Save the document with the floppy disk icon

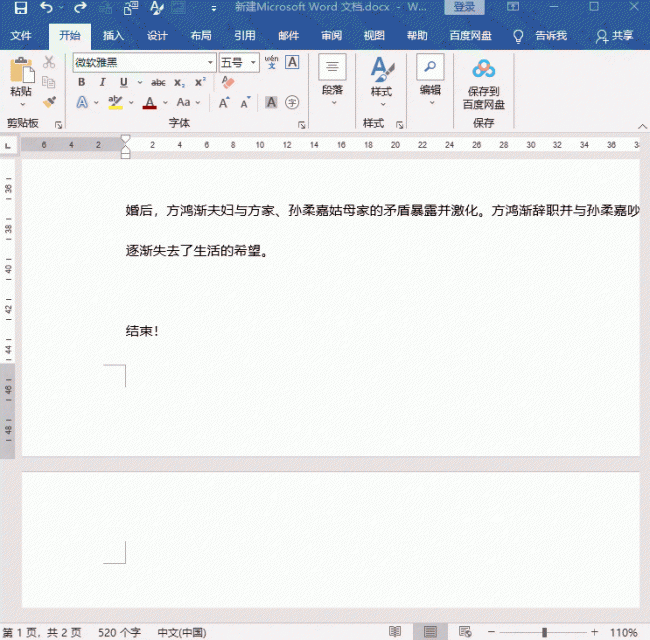(x=21, y=7)
